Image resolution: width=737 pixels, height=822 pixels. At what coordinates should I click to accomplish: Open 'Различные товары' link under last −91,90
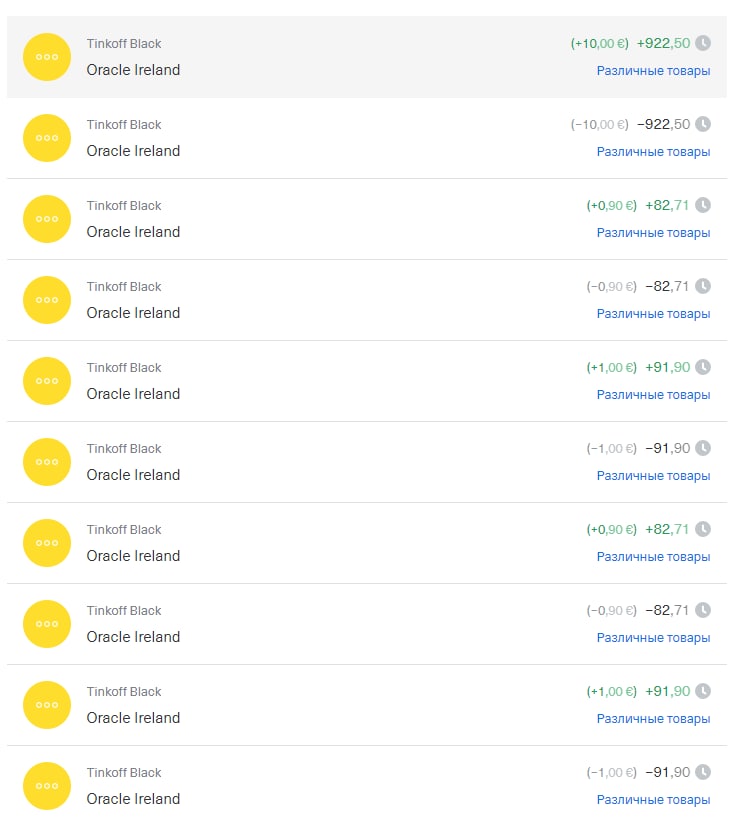coord(653,800)
